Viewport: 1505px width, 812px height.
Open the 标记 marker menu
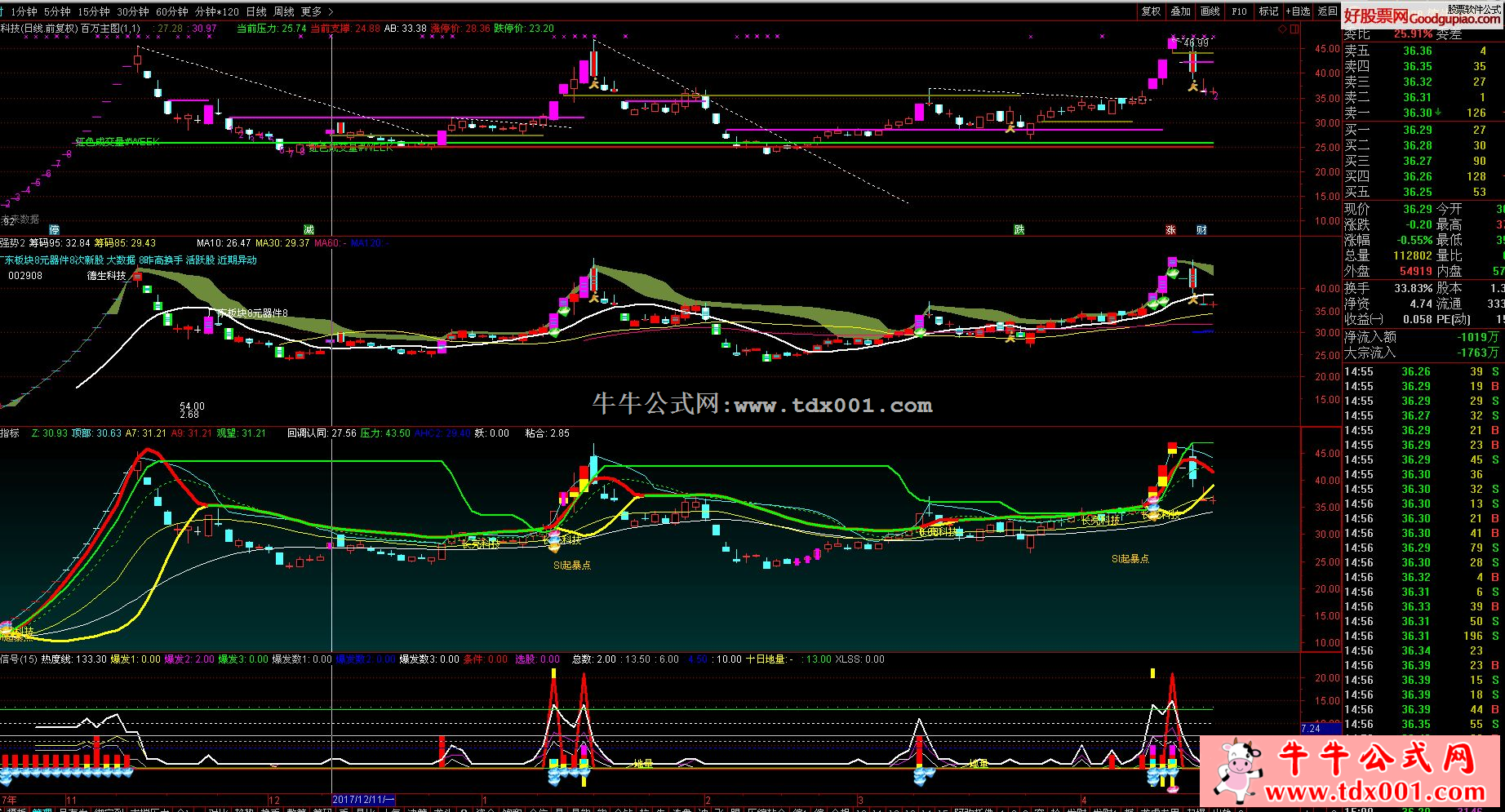pos(1268,11)
